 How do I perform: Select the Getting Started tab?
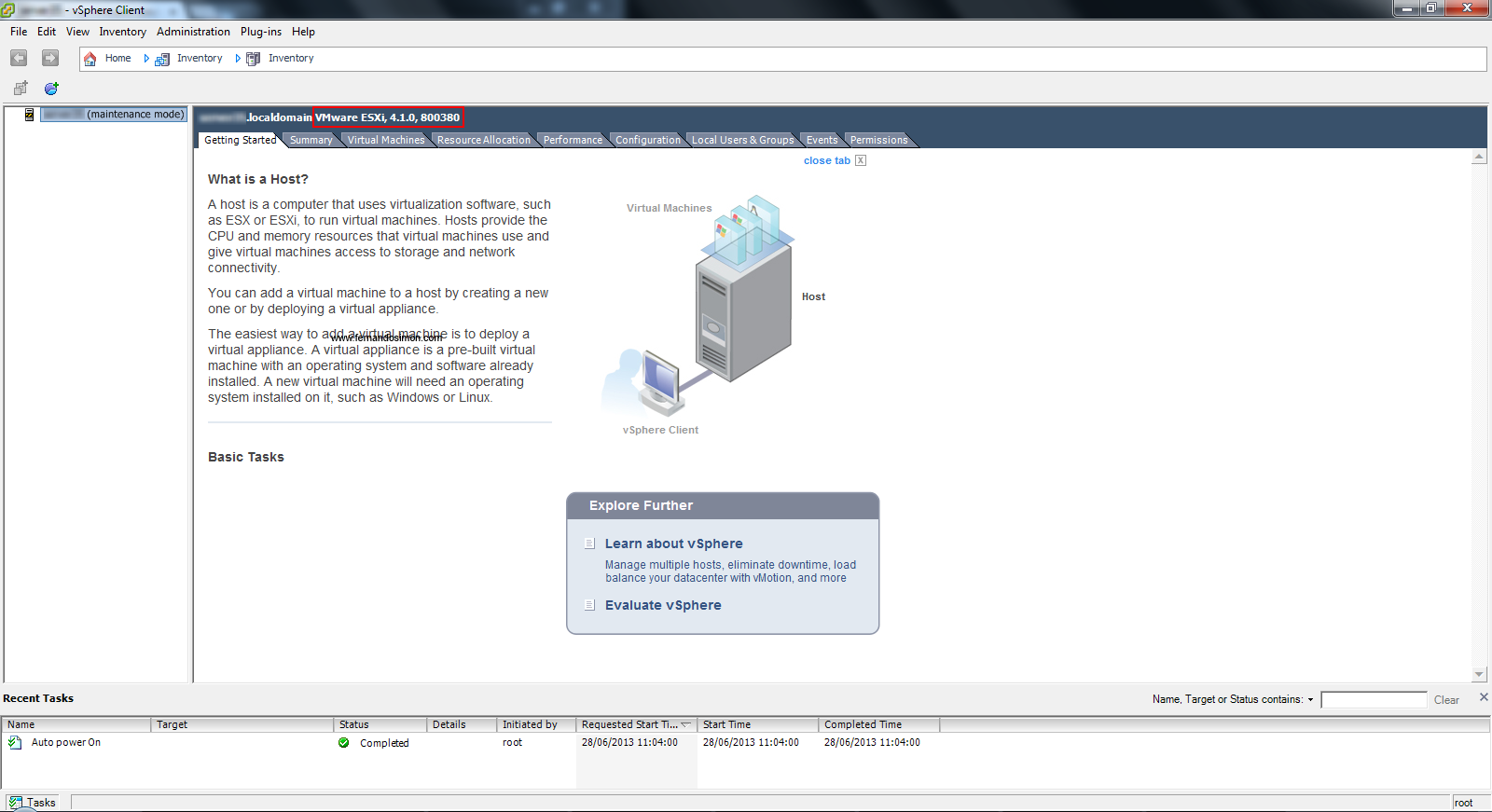pyautogui.click(x=240, y=140)
